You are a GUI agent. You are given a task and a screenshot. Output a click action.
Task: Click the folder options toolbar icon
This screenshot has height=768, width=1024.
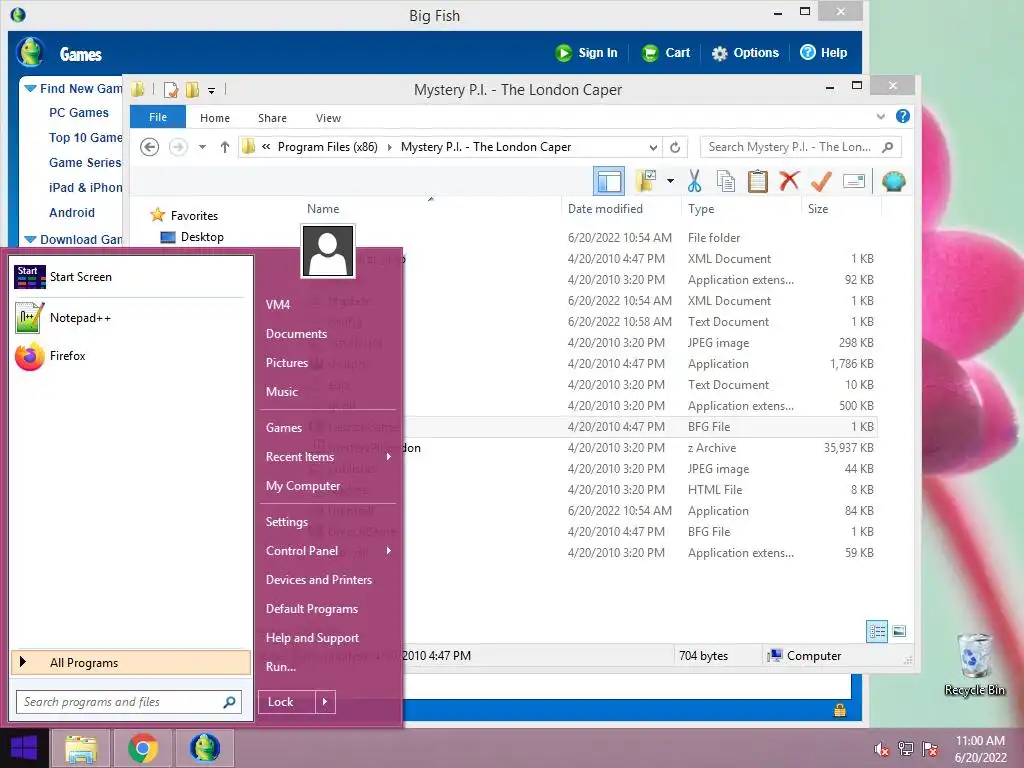646,181
